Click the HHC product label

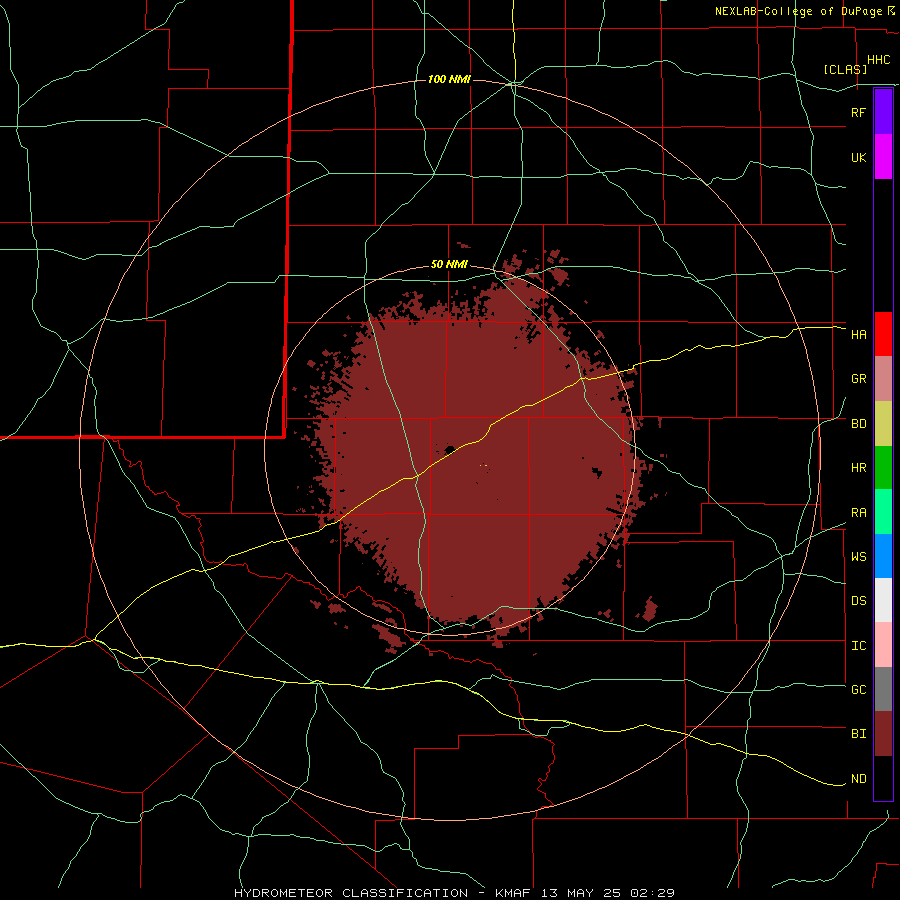(x=879, y=60)
